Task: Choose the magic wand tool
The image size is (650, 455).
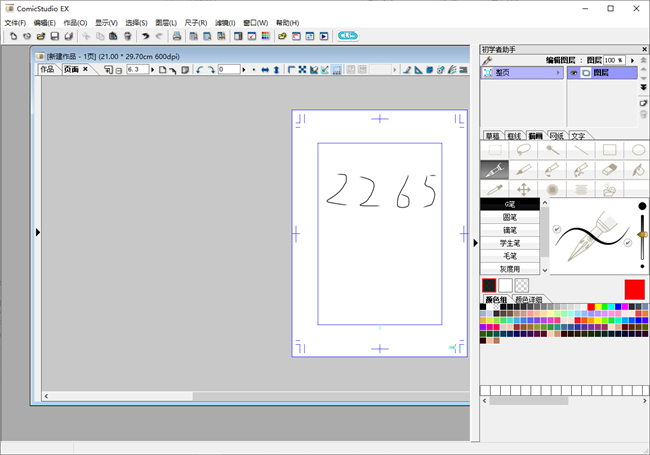Action: tap(552, 151)
